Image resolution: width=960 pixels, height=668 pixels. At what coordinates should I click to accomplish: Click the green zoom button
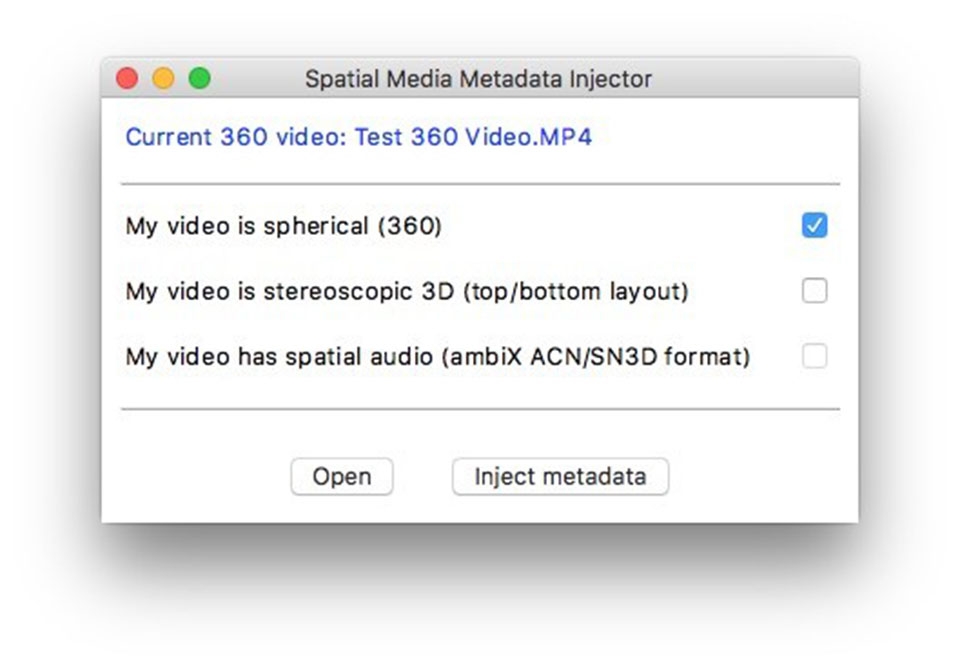click(200, 77)
